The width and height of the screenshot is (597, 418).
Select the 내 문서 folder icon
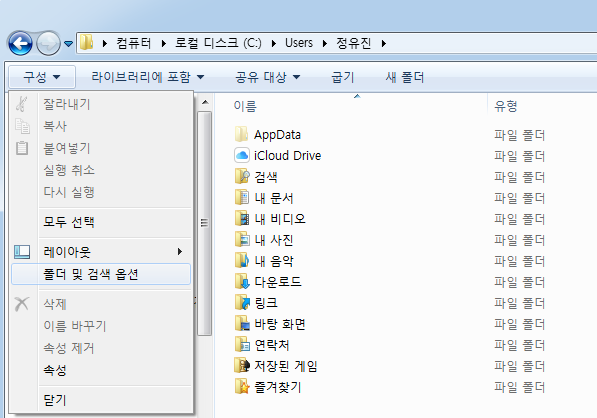click(242, 198)
